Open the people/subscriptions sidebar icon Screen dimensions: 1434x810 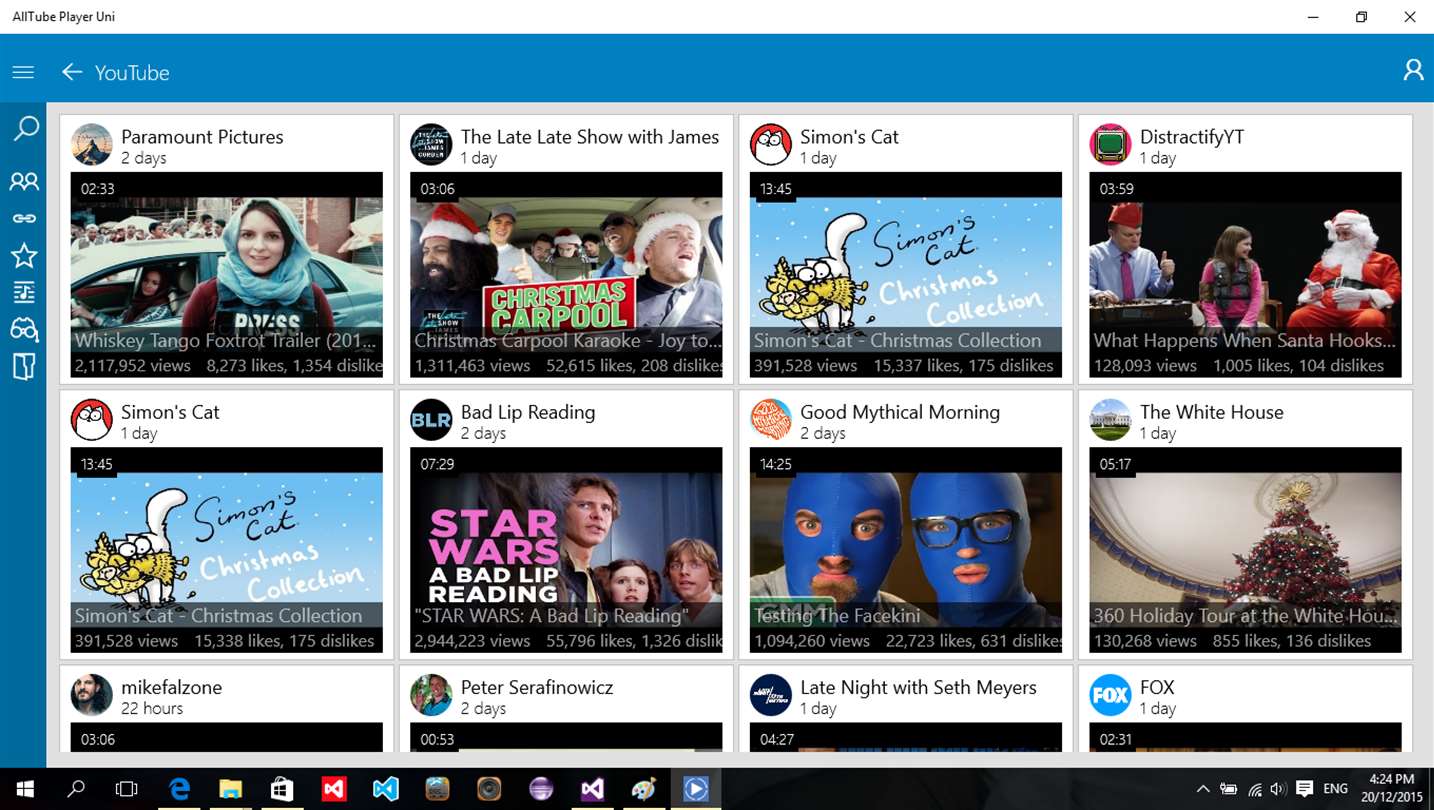click(24, 181)
